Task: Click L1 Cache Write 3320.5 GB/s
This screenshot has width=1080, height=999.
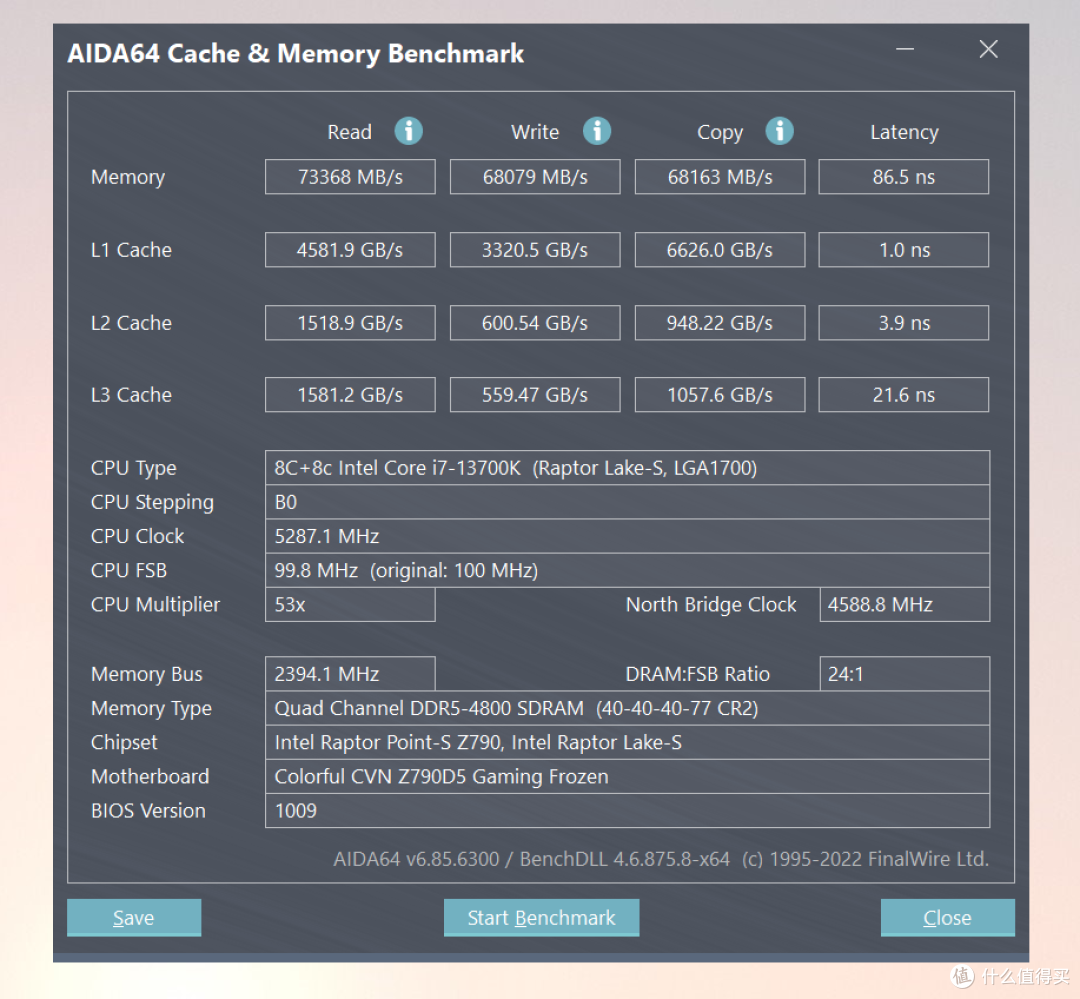Action: click(x=535, y=249)
